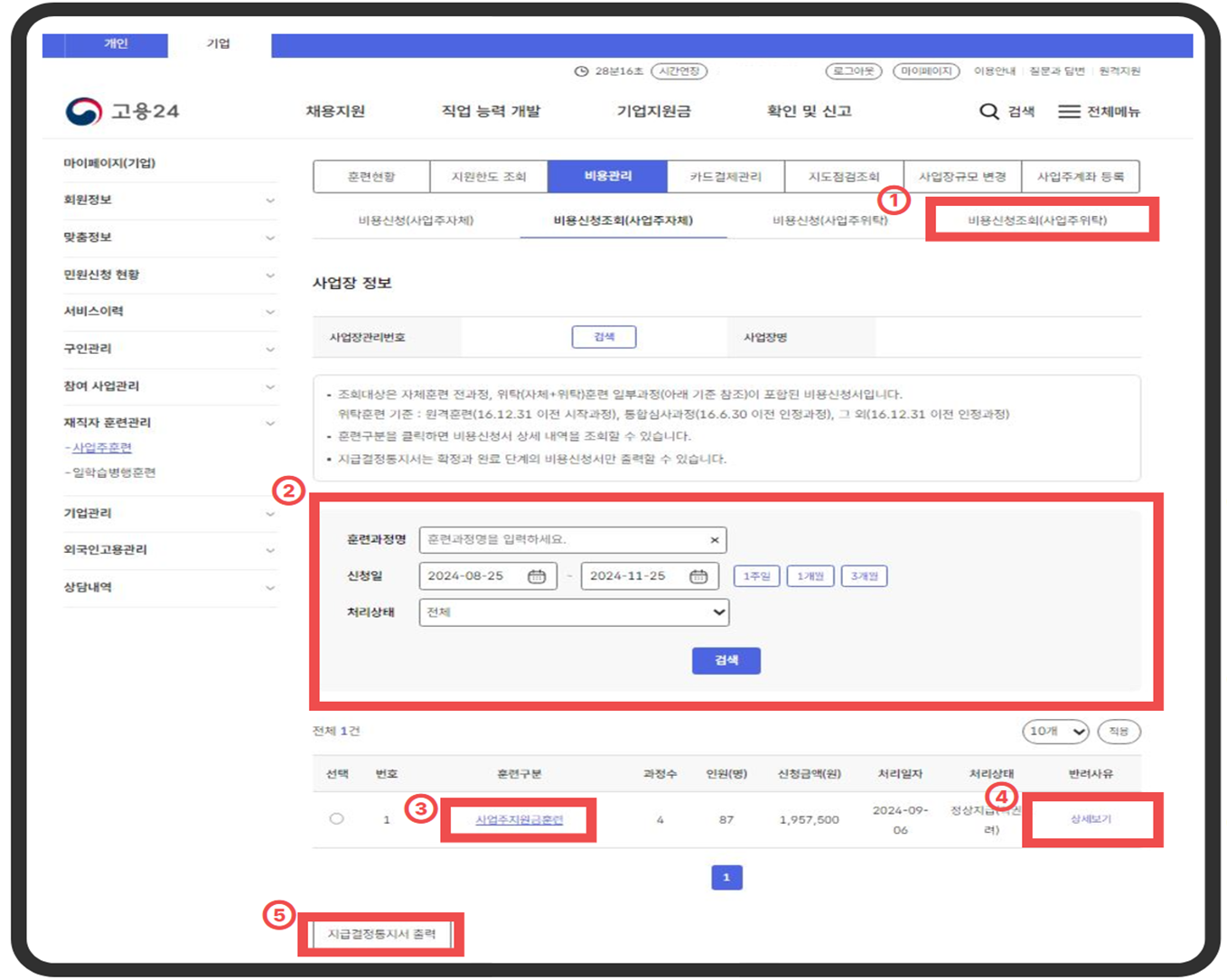Clear the 훈련과정명 field with X icon
Screen dimensions: 1227x980
[x=714, y=540]
